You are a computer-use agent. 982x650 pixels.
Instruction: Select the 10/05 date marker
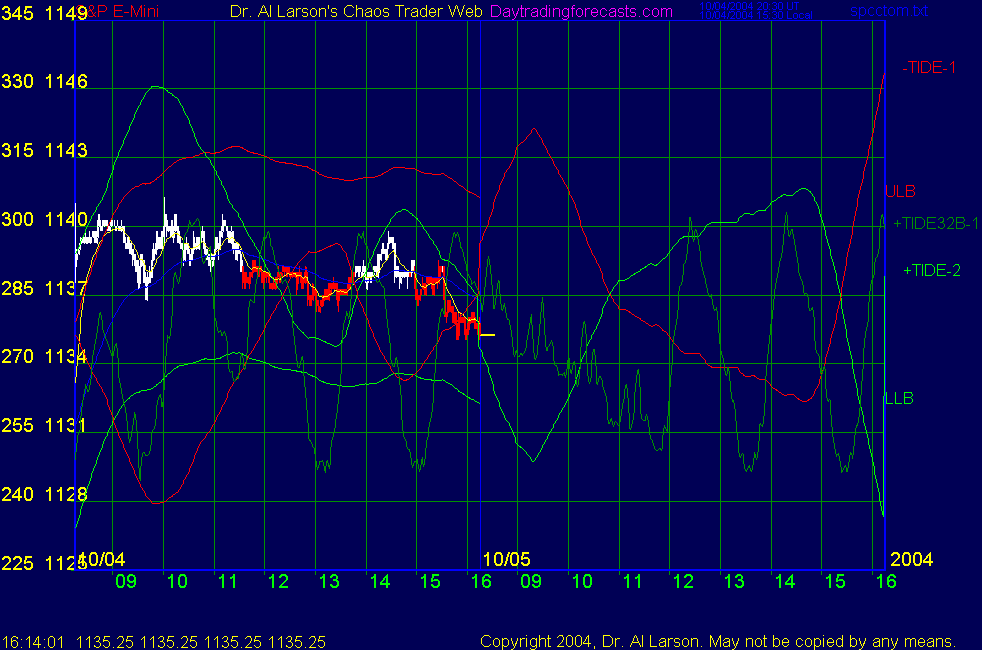[505, 559]
